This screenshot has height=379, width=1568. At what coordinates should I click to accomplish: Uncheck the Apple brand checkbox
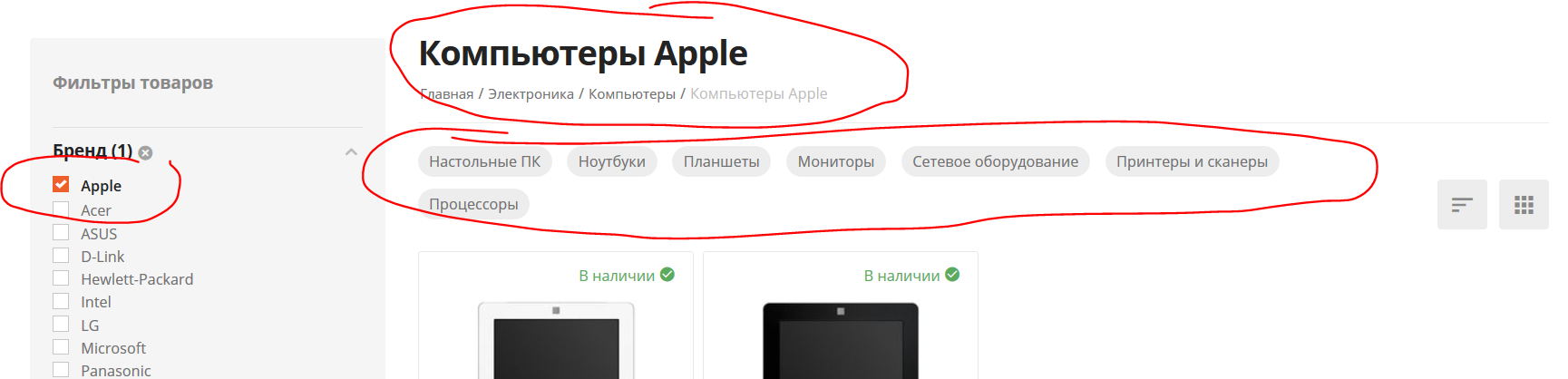click(61, 184)
